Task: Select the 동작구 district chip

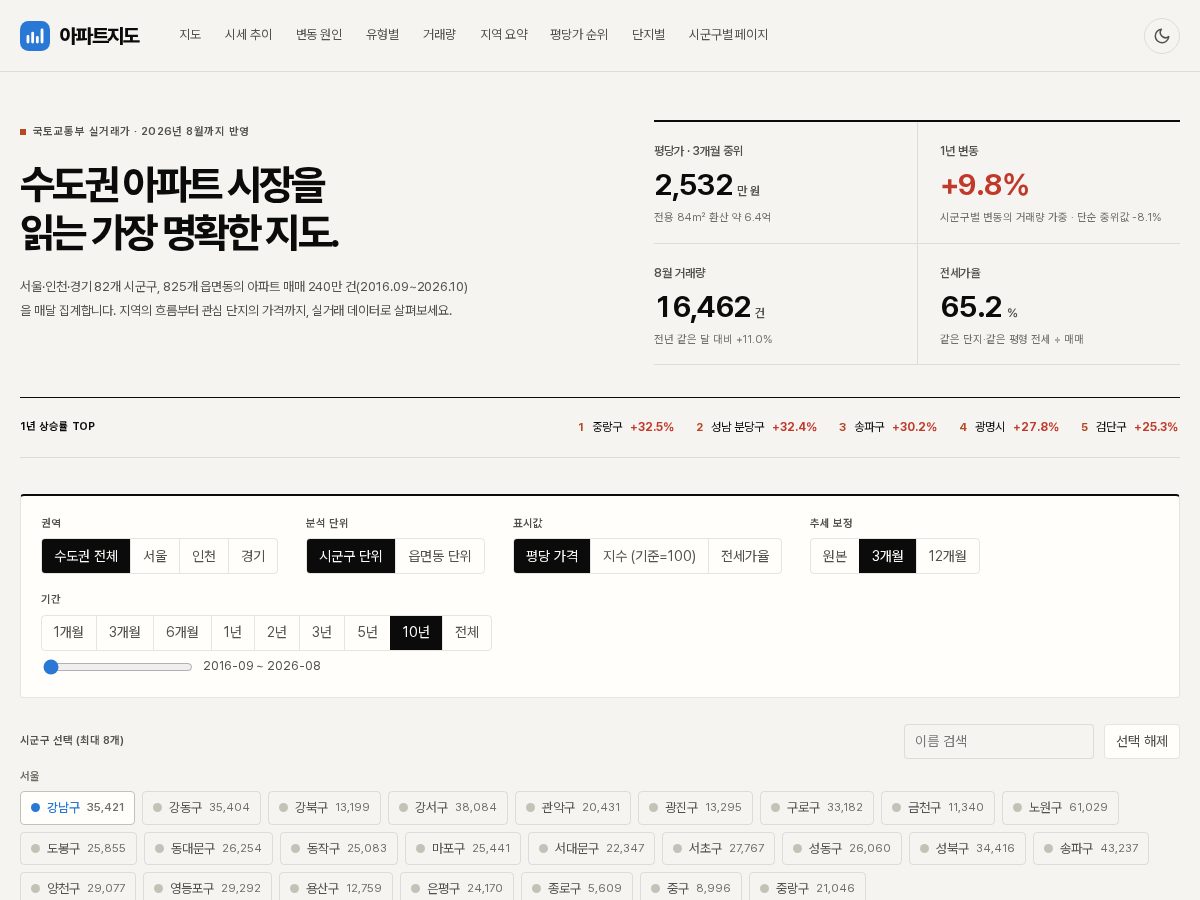Action: point(339,849)
